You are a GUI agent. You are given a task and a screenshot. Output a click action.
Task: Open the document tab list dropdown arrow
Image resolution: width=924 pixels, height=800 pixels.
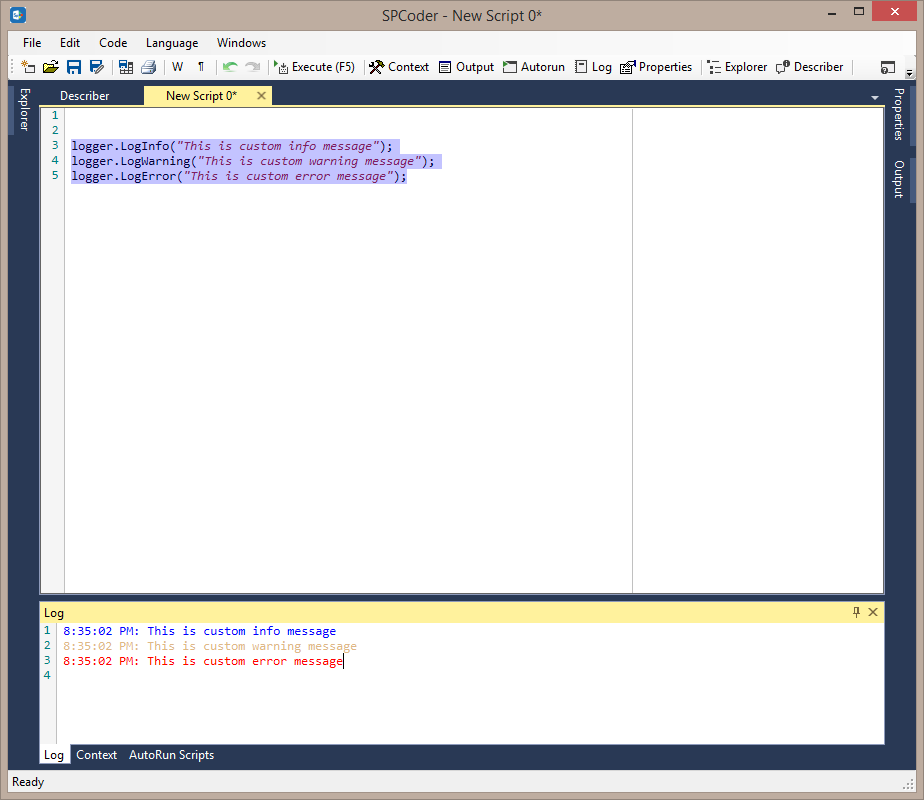point(874,98)
